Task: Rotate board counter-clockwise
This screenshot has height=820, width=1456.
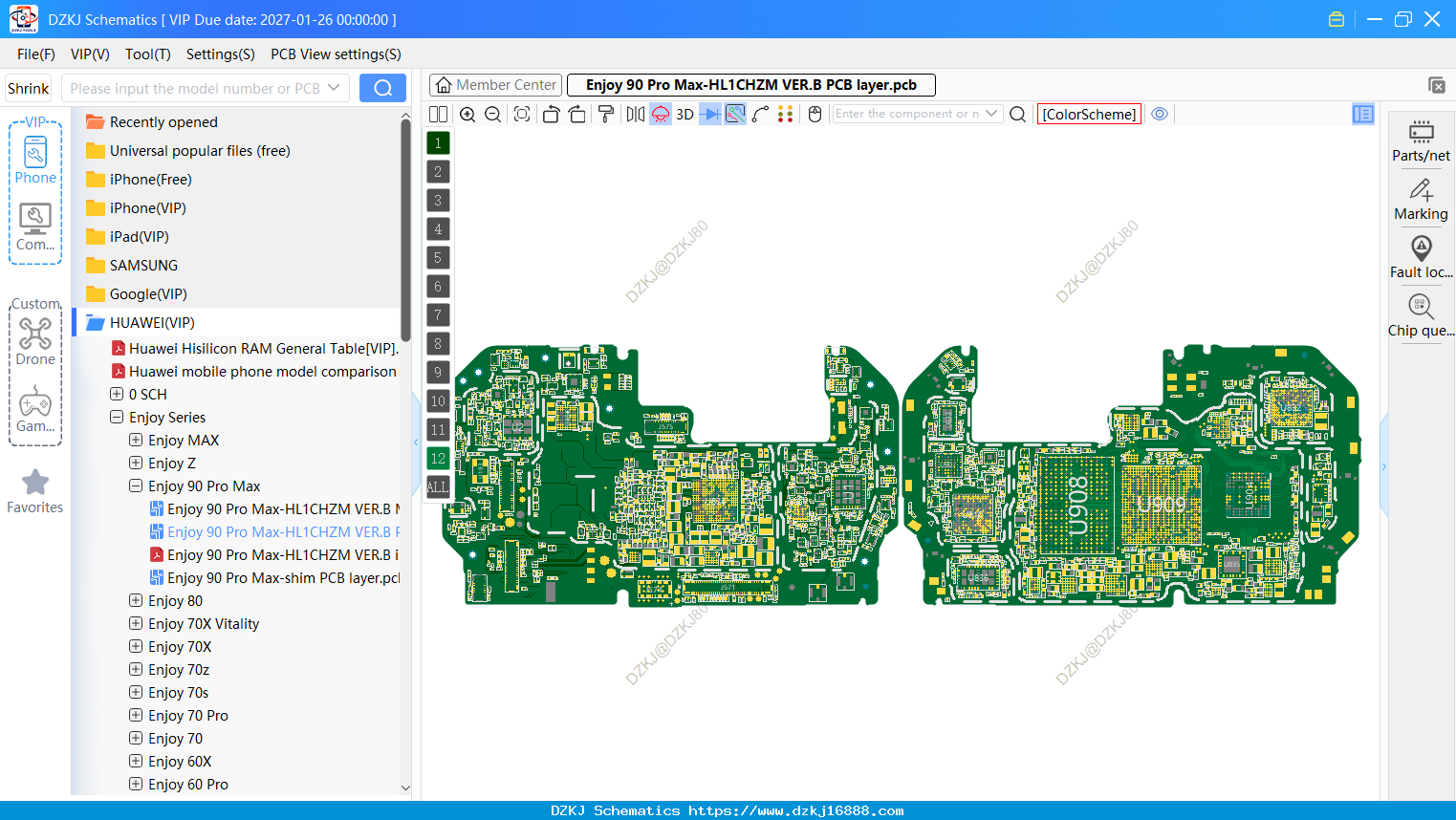Action: [551, 114]
